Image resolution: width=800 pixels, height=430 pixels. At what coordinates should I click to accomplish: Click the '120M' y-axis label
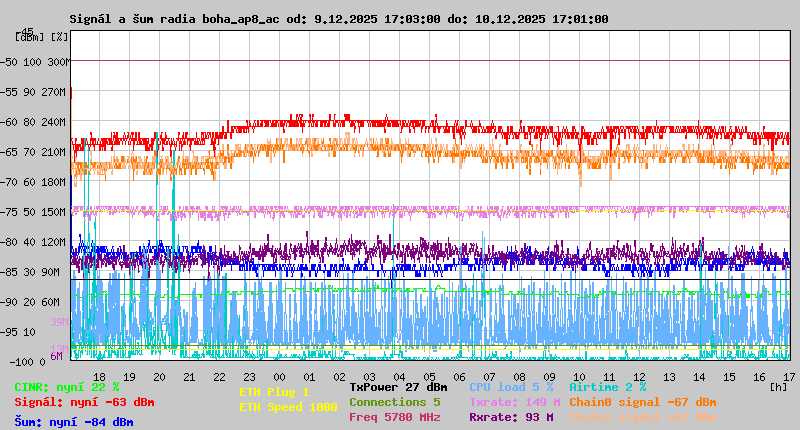pyautogui.click(x=56, y=242)
